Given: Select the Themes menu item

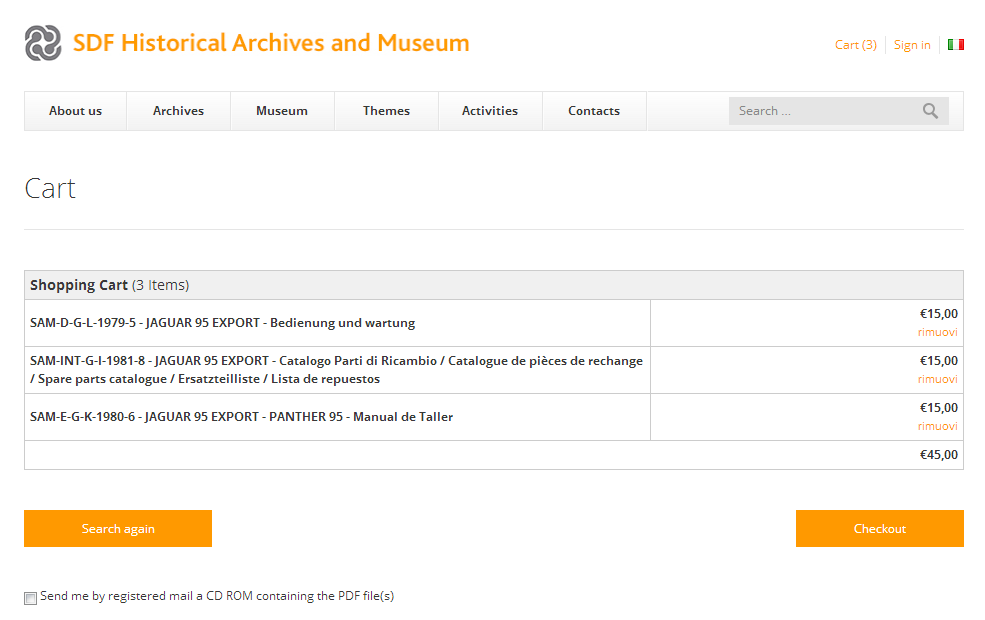Looking at the screenshot, I should (386, 111).
